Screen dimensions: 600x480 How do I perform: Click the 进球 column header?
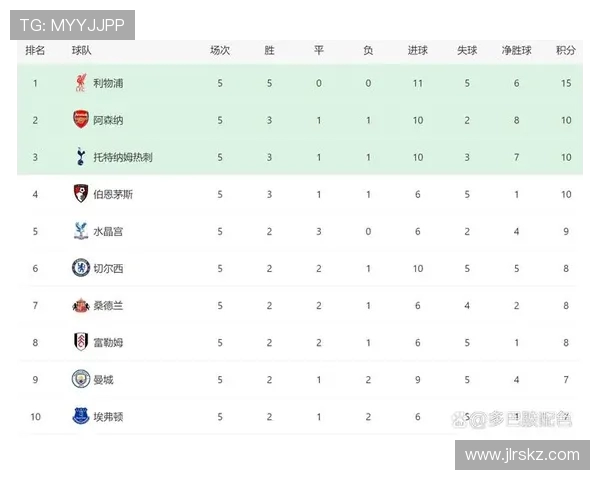(x=417, y=50)
